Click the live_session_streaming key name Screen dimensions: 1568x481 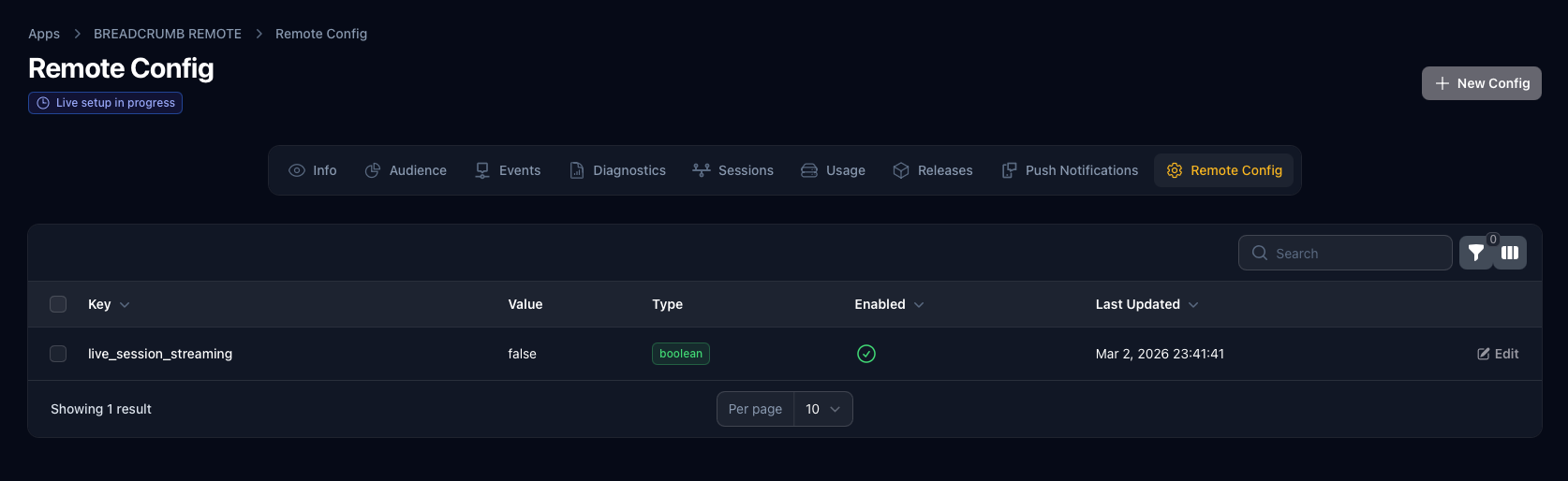(160, 354)
